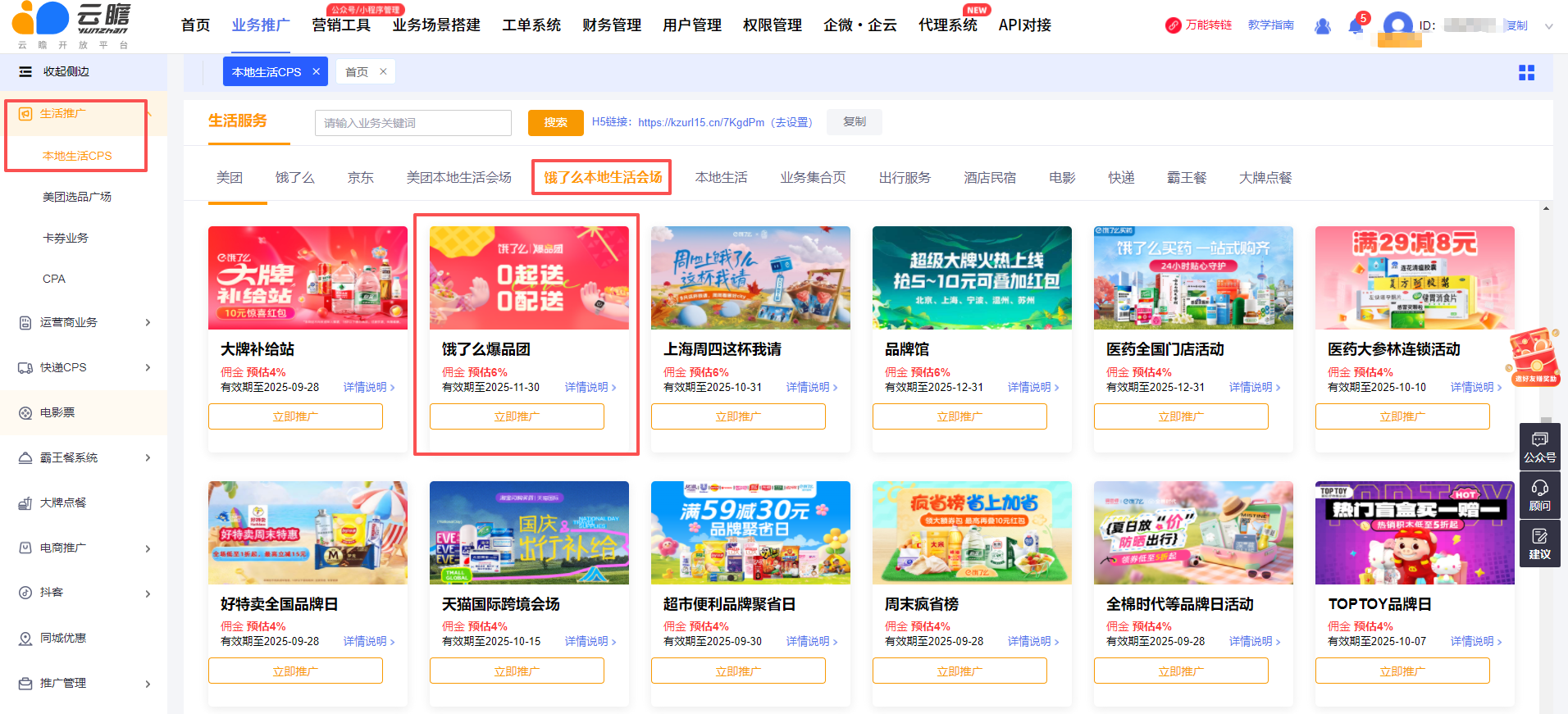Open notifications bell with badge 5
The image size is (1568, 714).
point(1356,26)
